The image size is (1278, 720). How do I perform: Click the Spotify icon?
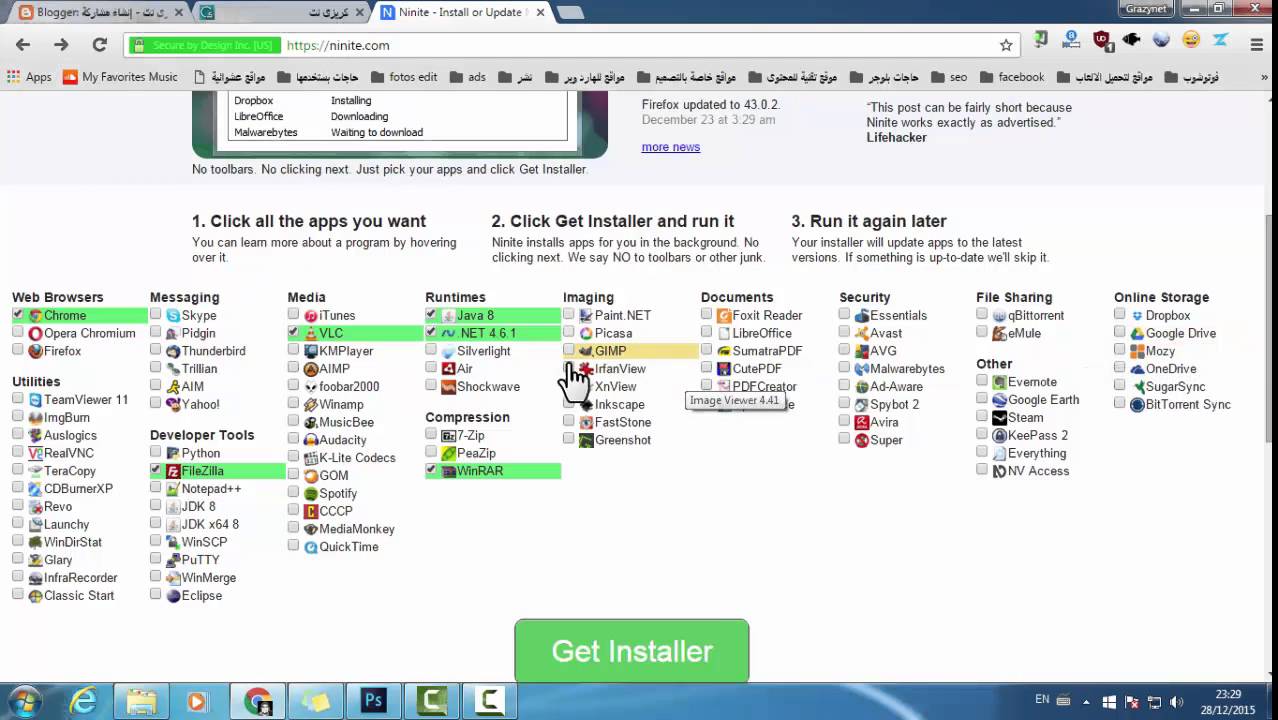[x=311, y=493]
